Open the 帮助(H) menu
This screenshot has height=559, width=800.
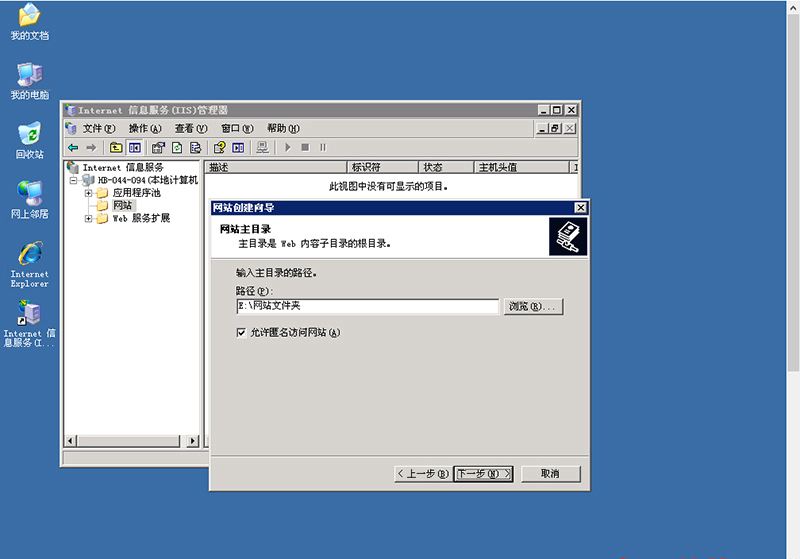(283, 129)
